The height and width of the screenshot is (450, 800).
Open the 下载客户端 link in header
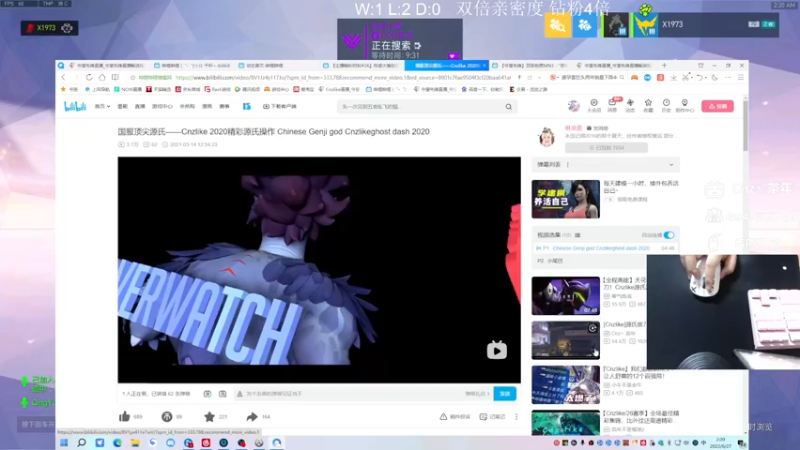(280, 106)
